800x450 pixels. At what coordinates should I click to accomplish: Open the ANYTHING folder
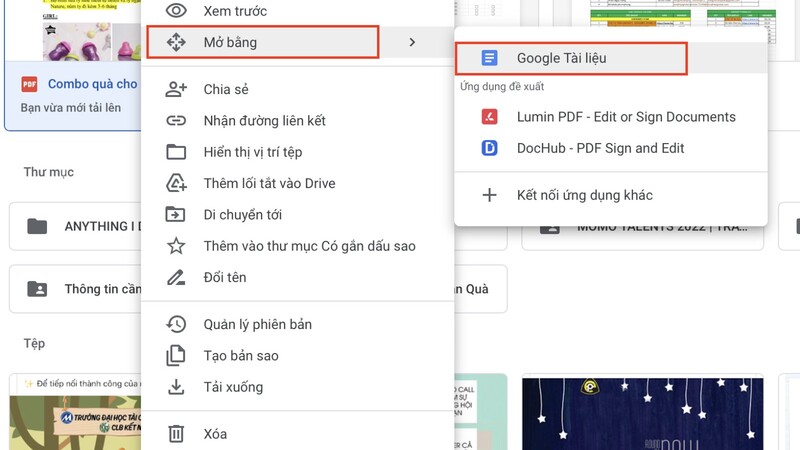coord(76,226)
